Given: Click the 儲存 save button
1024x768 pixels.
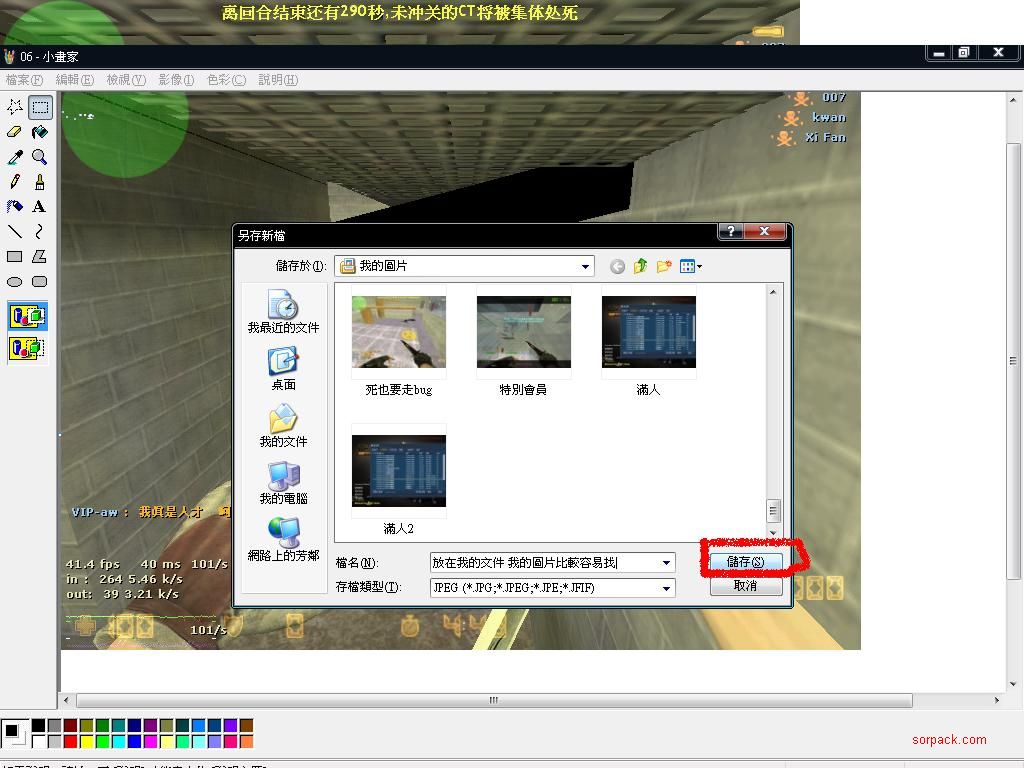Looking at the screenshot, I should tap(745, 562).
